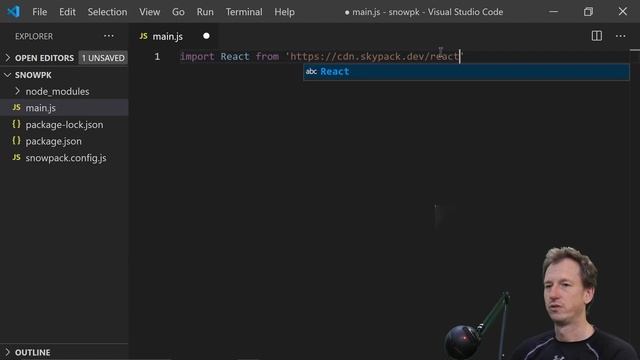This screenshot has width=640, height=360.
Task: Restore down the VS Code window
Action: point(588,11)
